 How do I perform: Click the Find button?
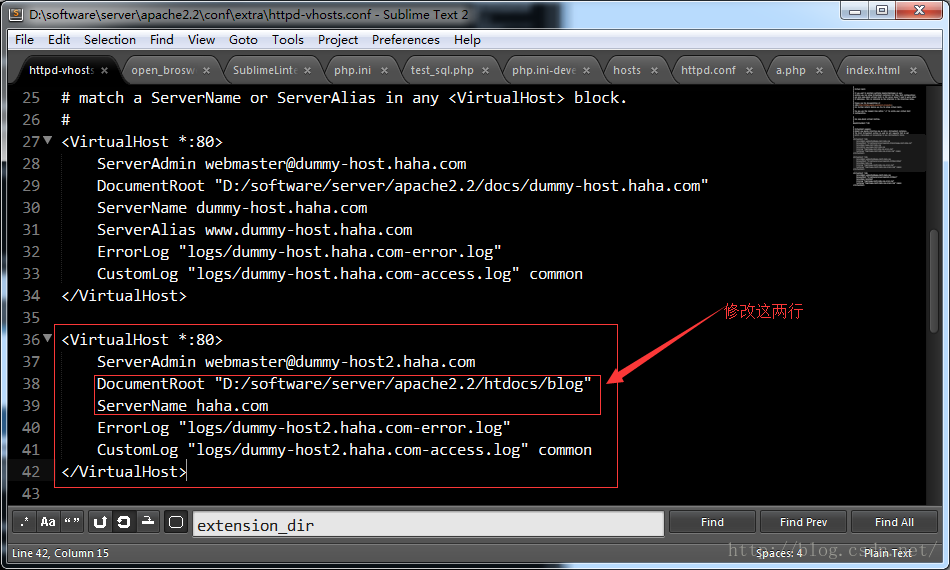(712, 522)
